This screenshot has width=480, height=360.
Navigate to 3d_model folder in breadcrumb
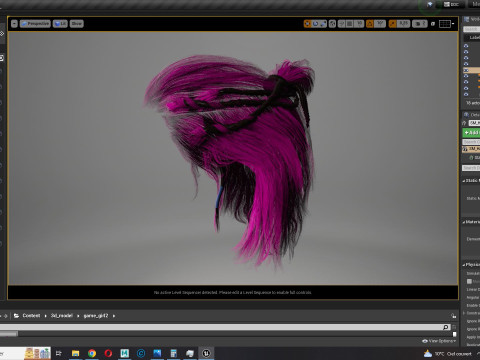(x=62, y=316)
